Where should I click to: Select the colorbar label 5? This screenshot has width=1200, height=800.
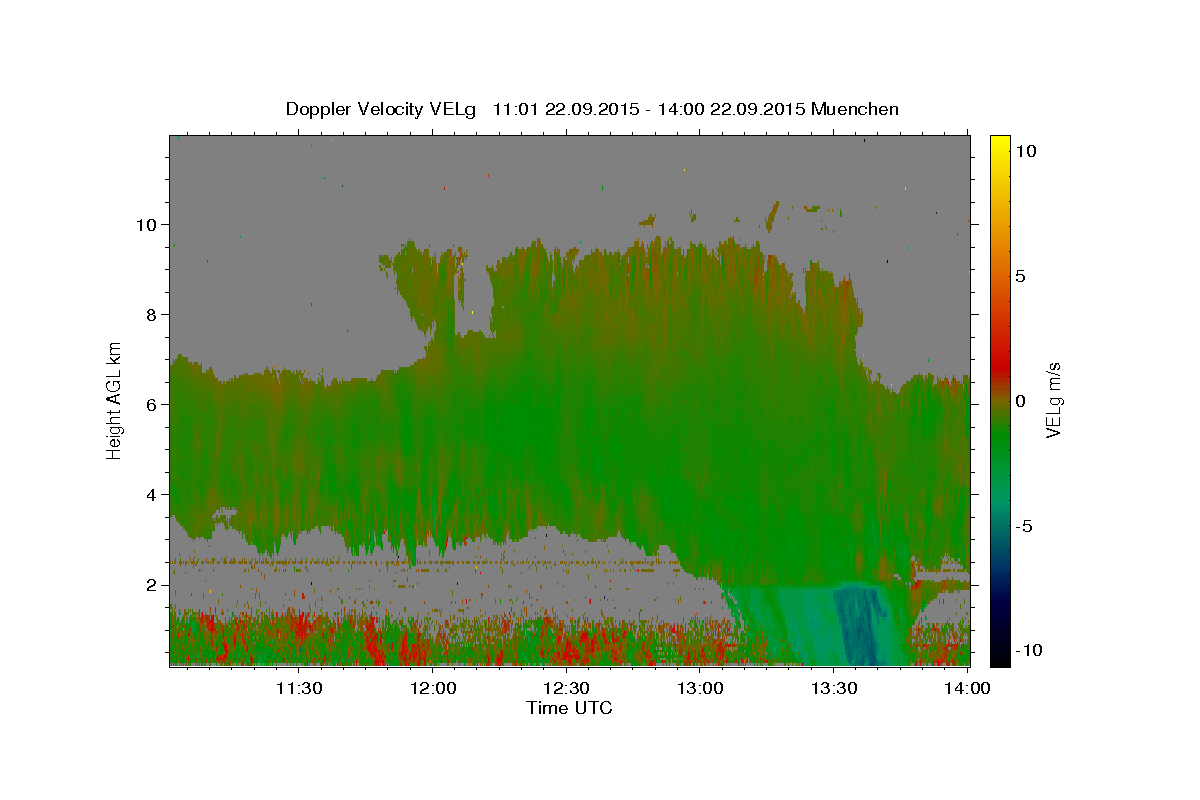click(x=1020, y=276)
